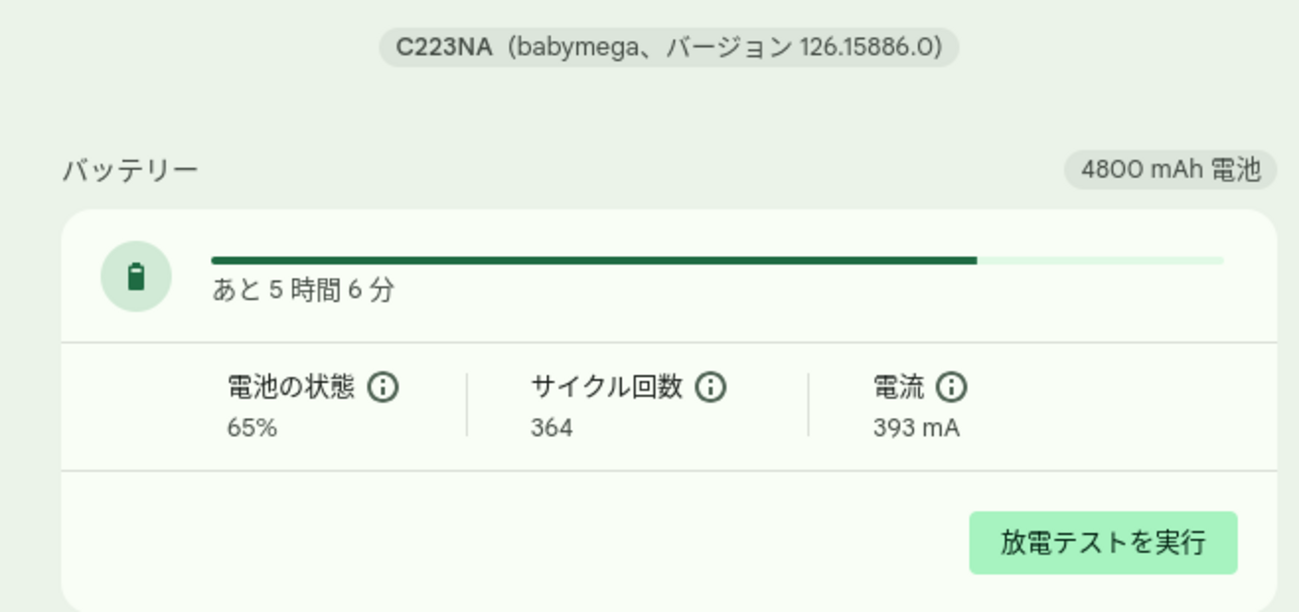Click the 電池の状態 label

[291, 387]
